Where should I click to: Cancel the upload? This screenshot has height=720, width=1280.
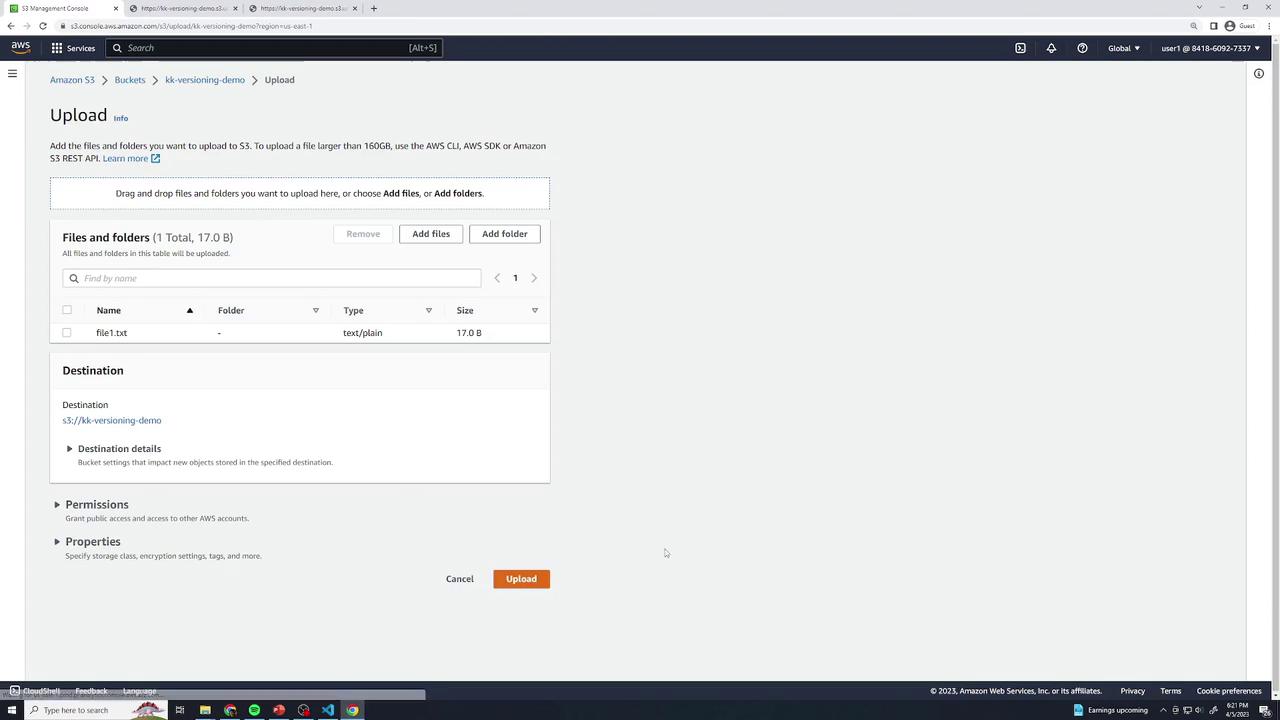click(x=460, y=579)
